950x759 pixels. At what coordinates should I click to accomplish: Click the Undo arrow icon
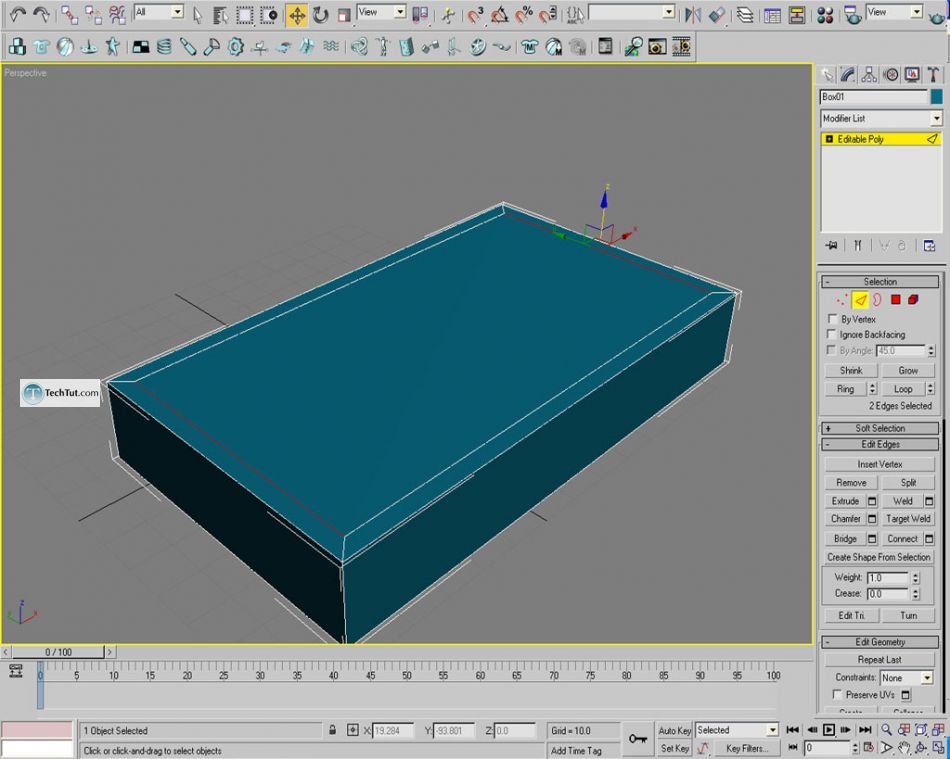[x=17, y=14]
